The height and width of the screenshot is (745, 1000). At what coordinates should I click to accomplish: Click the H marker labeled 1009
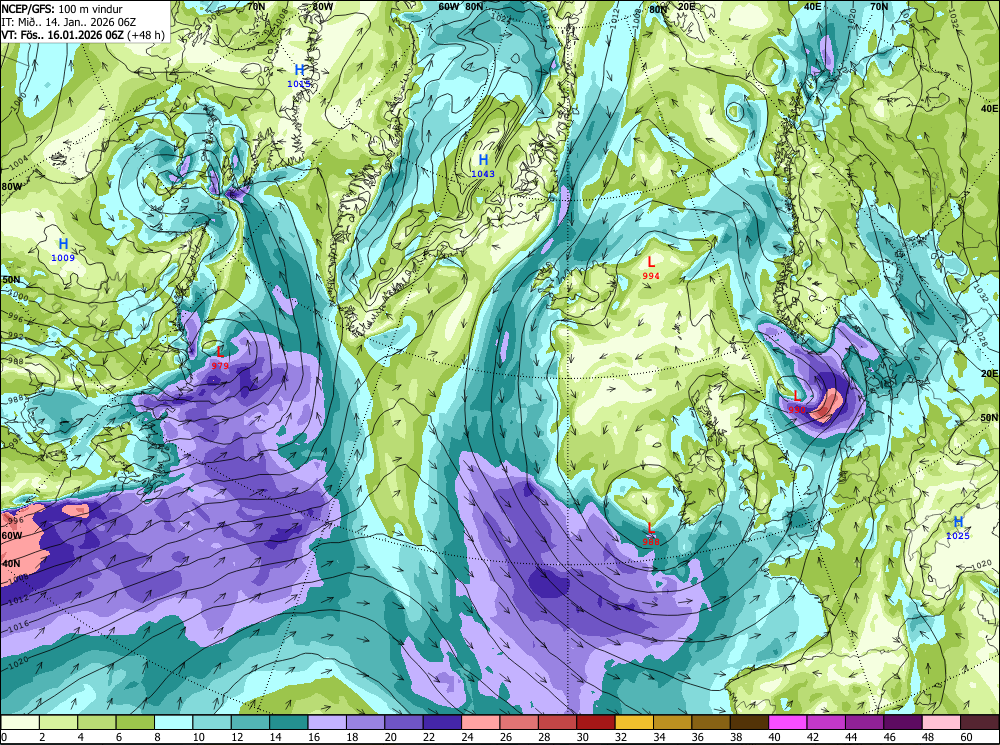pos(63,244)
